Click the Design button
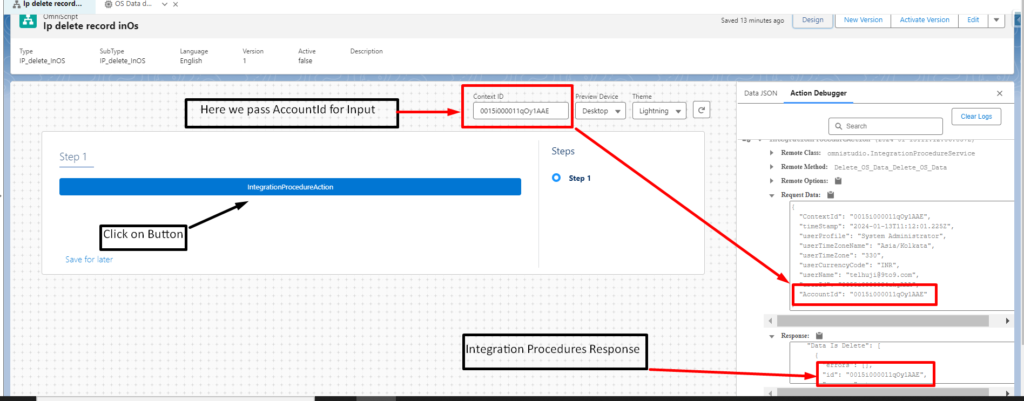This screenshot has width=1024, height=401. tap(812, 20)
